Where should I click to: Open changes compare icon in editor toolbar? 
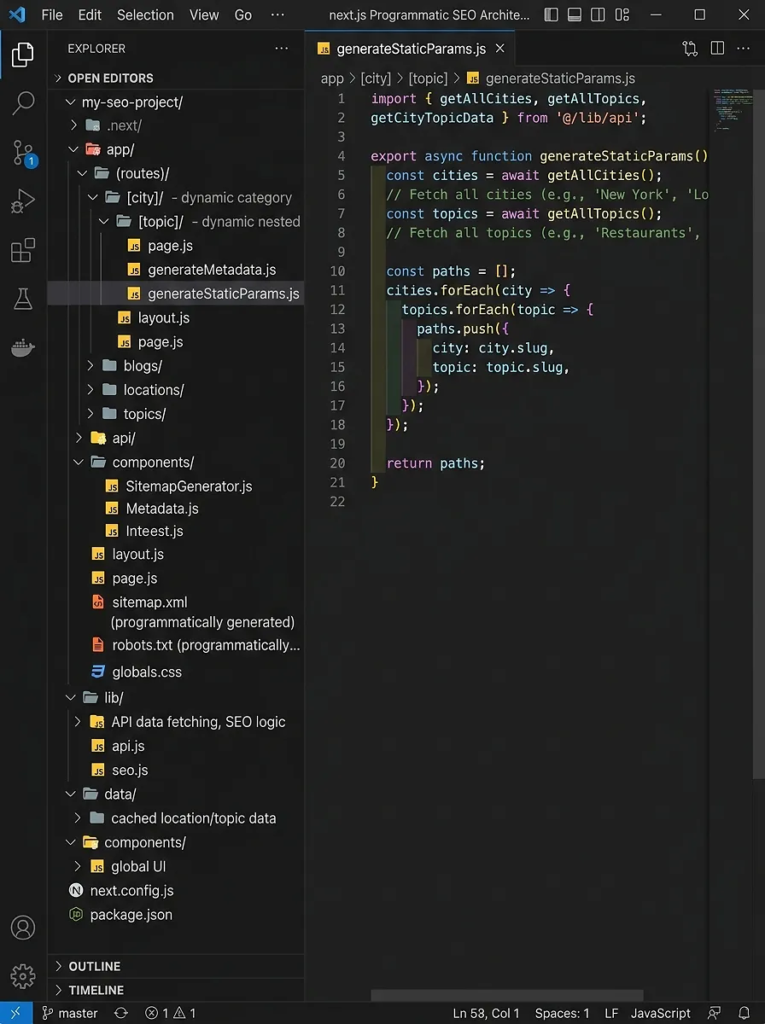[x=690, y=48]
